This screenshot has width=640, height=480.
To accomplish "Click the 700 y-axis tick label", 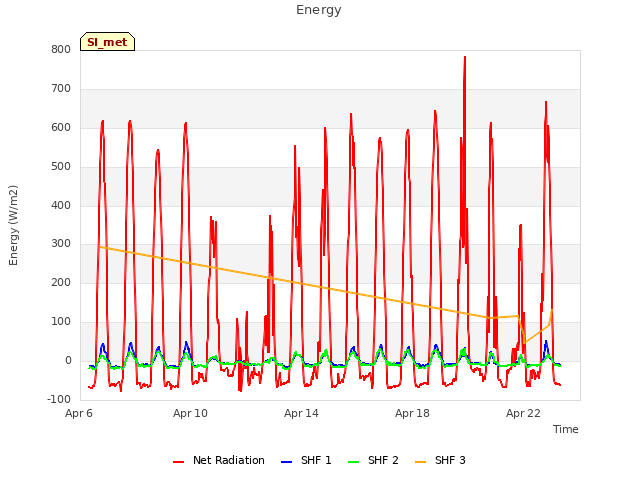I will [x=61, y=89].
